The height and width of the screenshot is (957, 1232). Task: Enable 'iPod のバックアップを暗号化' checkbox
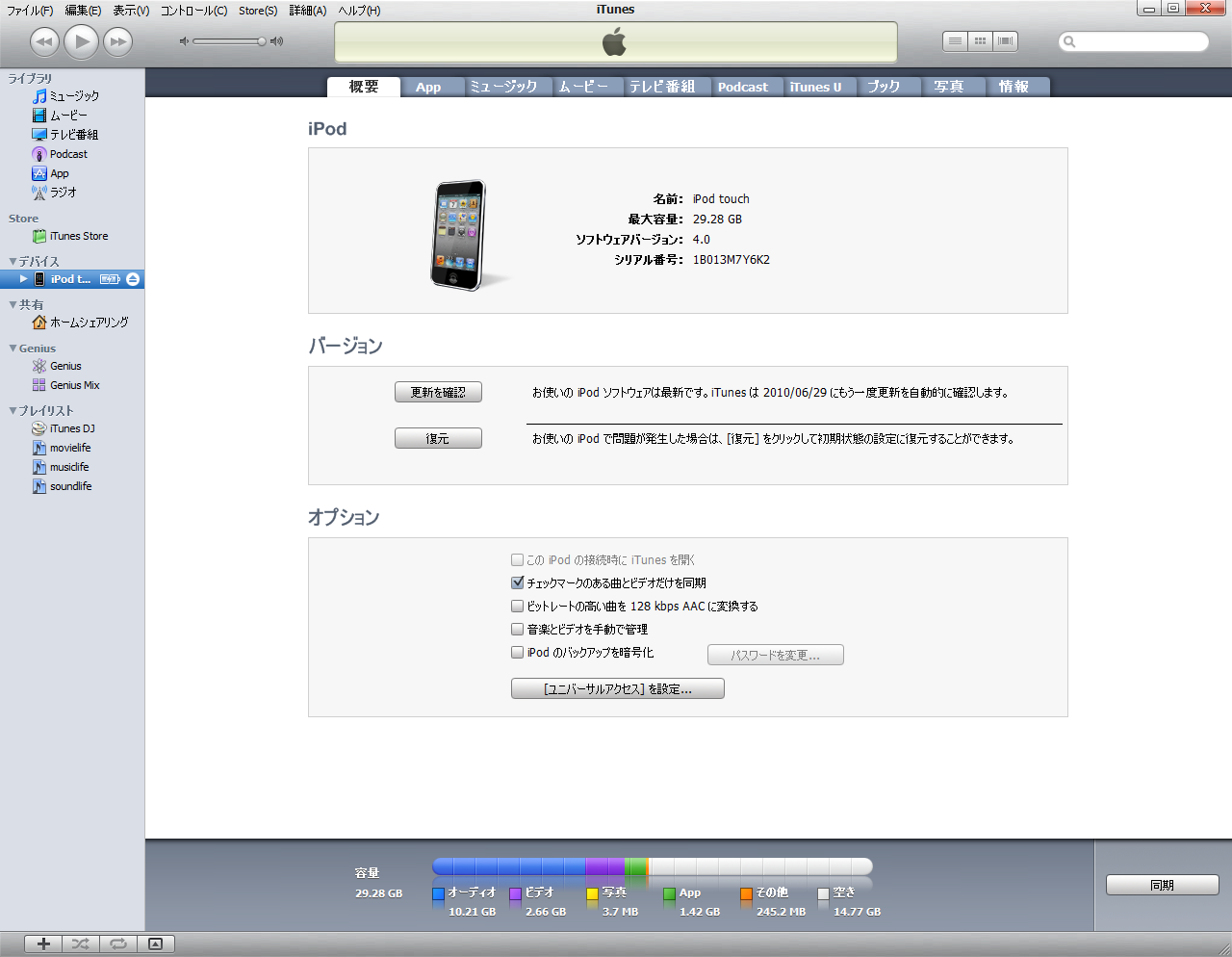518,652
